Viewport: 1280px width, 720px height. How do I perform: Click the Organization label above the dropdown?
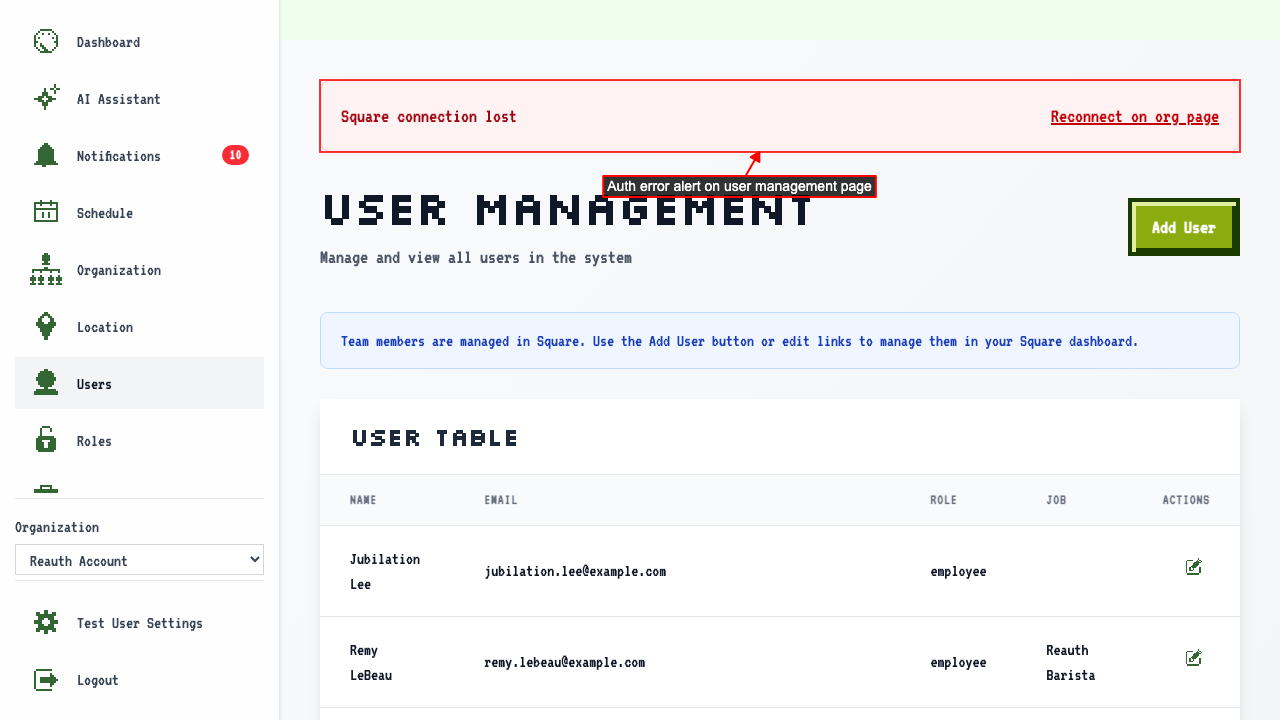(x=57, y=527)
